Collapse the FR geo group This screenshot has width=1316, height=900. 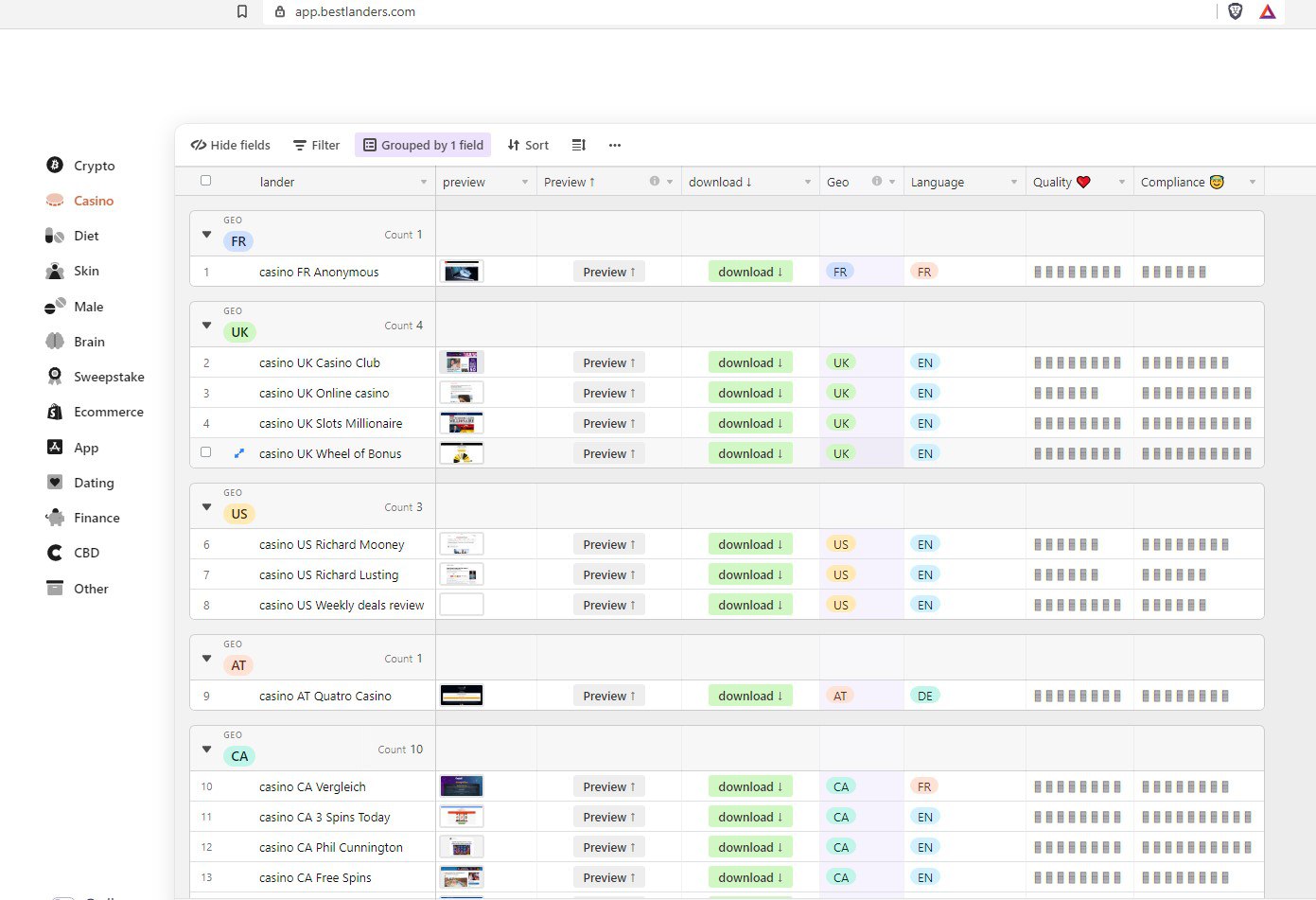pos(206,234)
